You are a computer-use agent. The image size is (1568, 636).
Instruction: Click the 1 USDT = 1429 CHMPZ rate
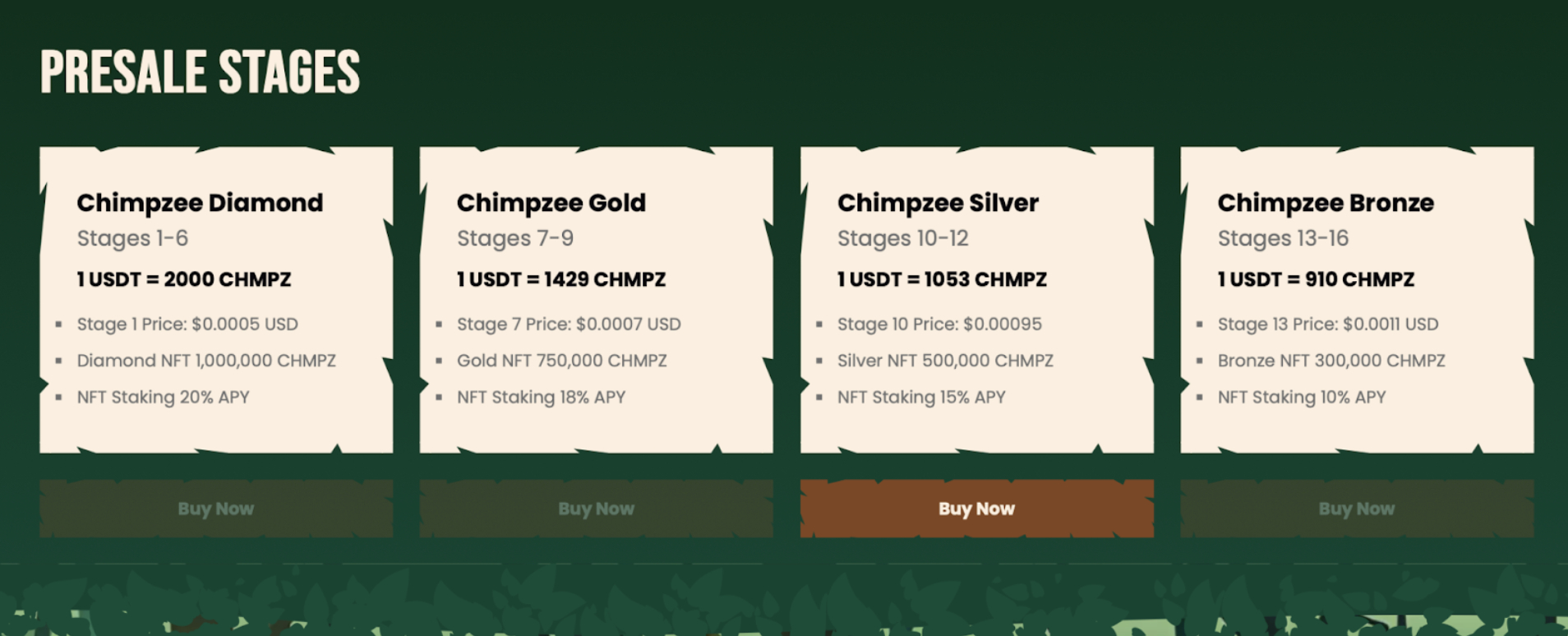tap(561, 279)
